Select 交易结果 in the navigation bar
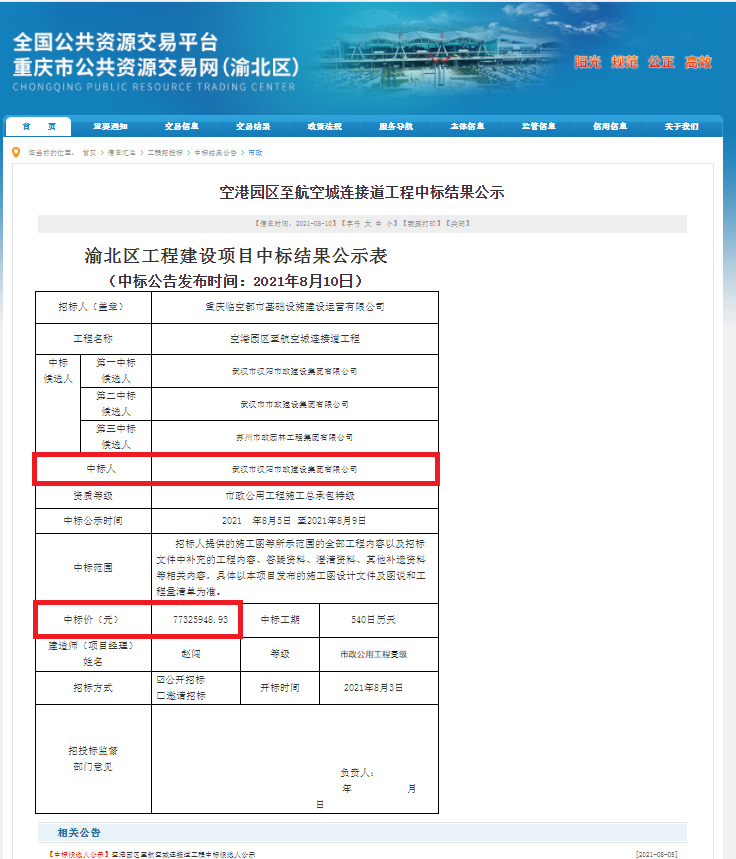Viewport: 736px width, 859px height. (x=253, y=127)
